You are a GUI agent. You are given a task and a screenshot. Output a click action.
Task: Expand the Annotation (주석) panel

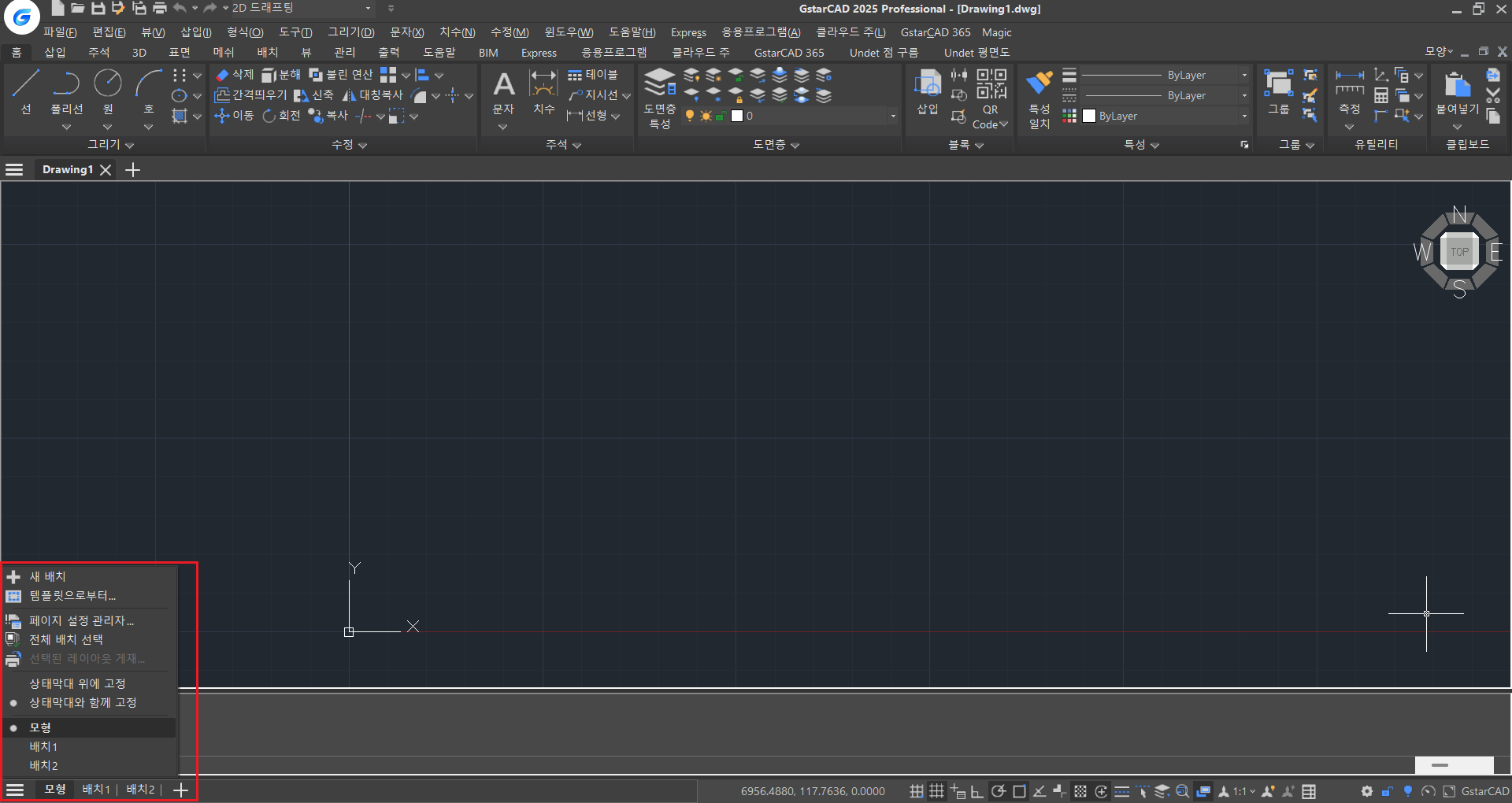click(x=563, y=145)
